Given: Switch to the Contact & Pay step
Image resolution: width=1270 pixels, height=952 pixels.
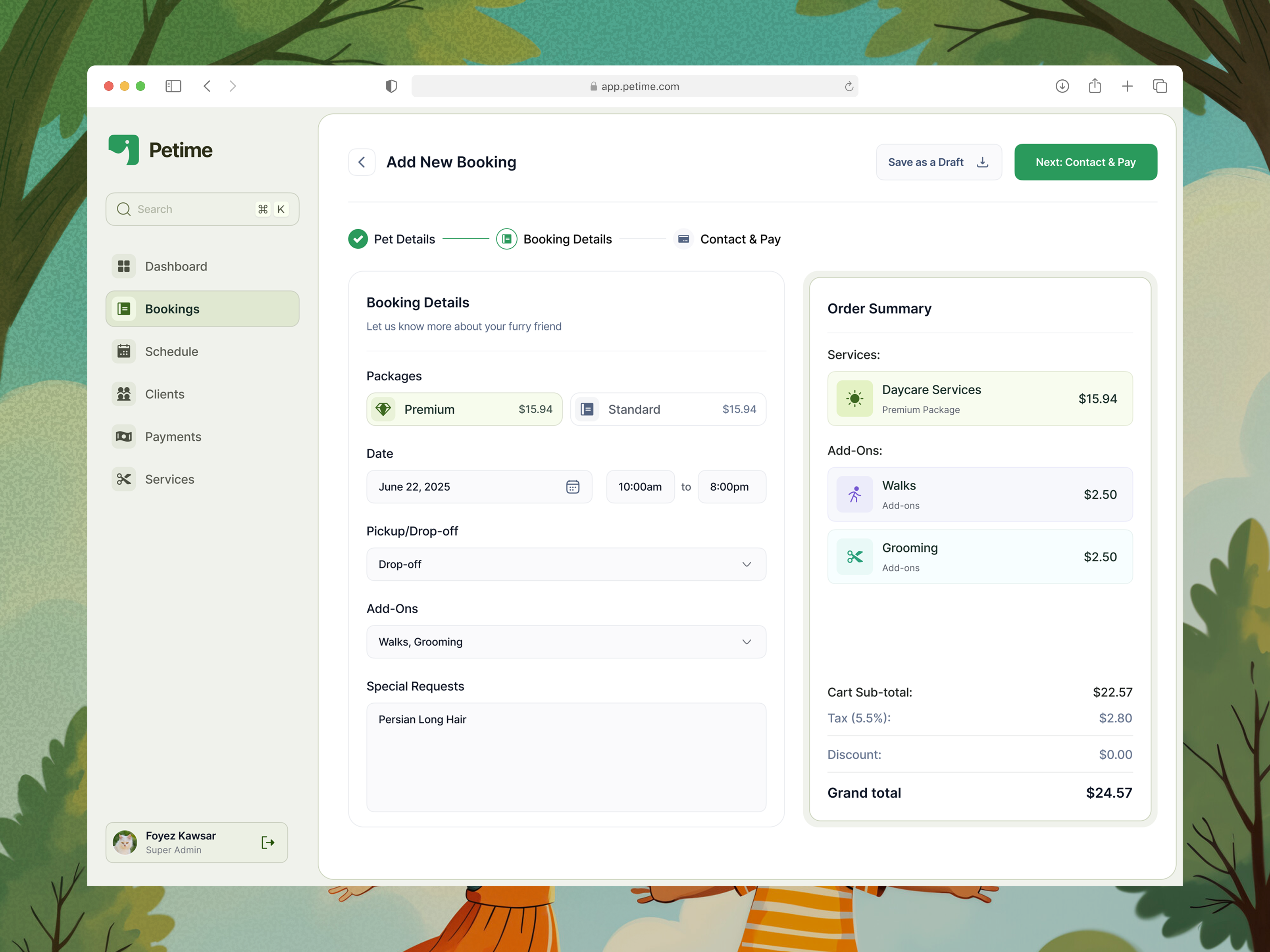Looking at the screenshot, I should click(727, 239).
